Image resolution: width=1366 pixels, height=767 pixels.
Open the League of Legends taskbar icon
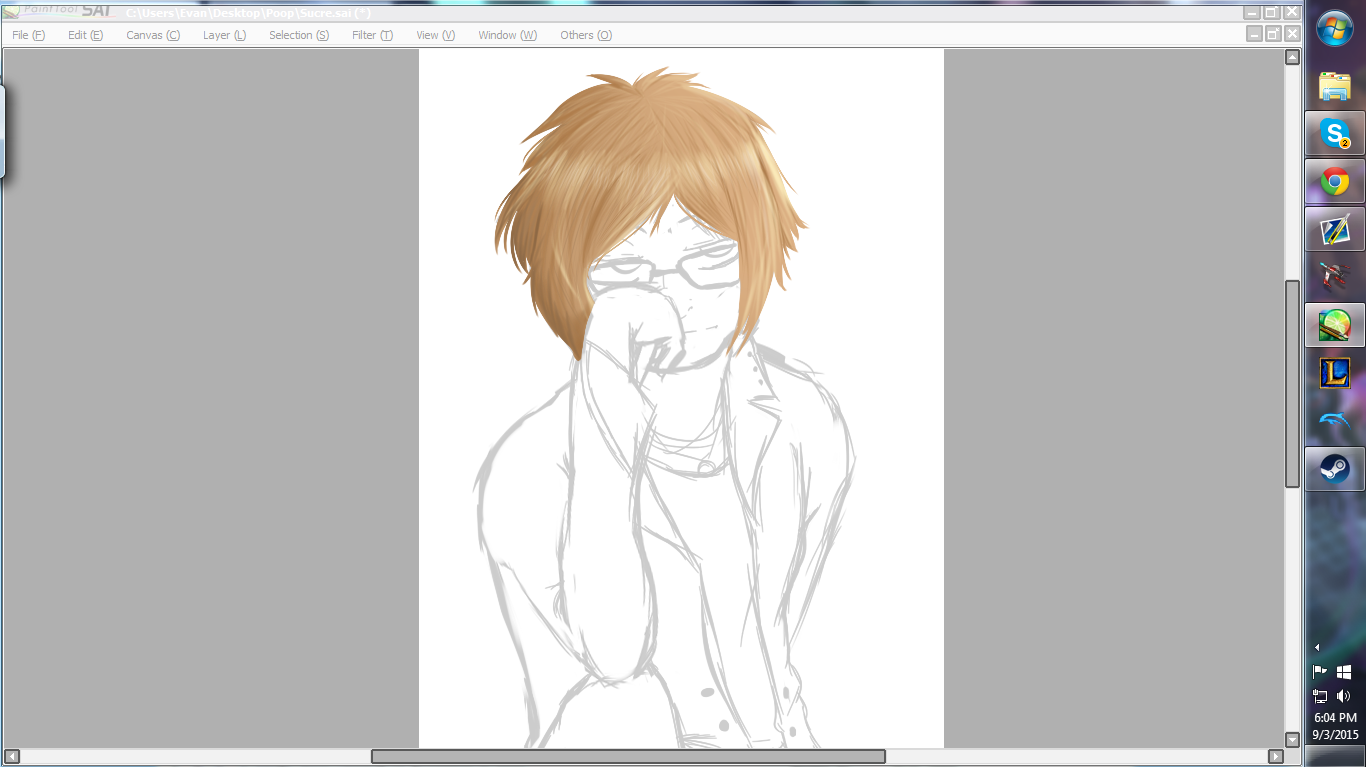[1335, 373]
